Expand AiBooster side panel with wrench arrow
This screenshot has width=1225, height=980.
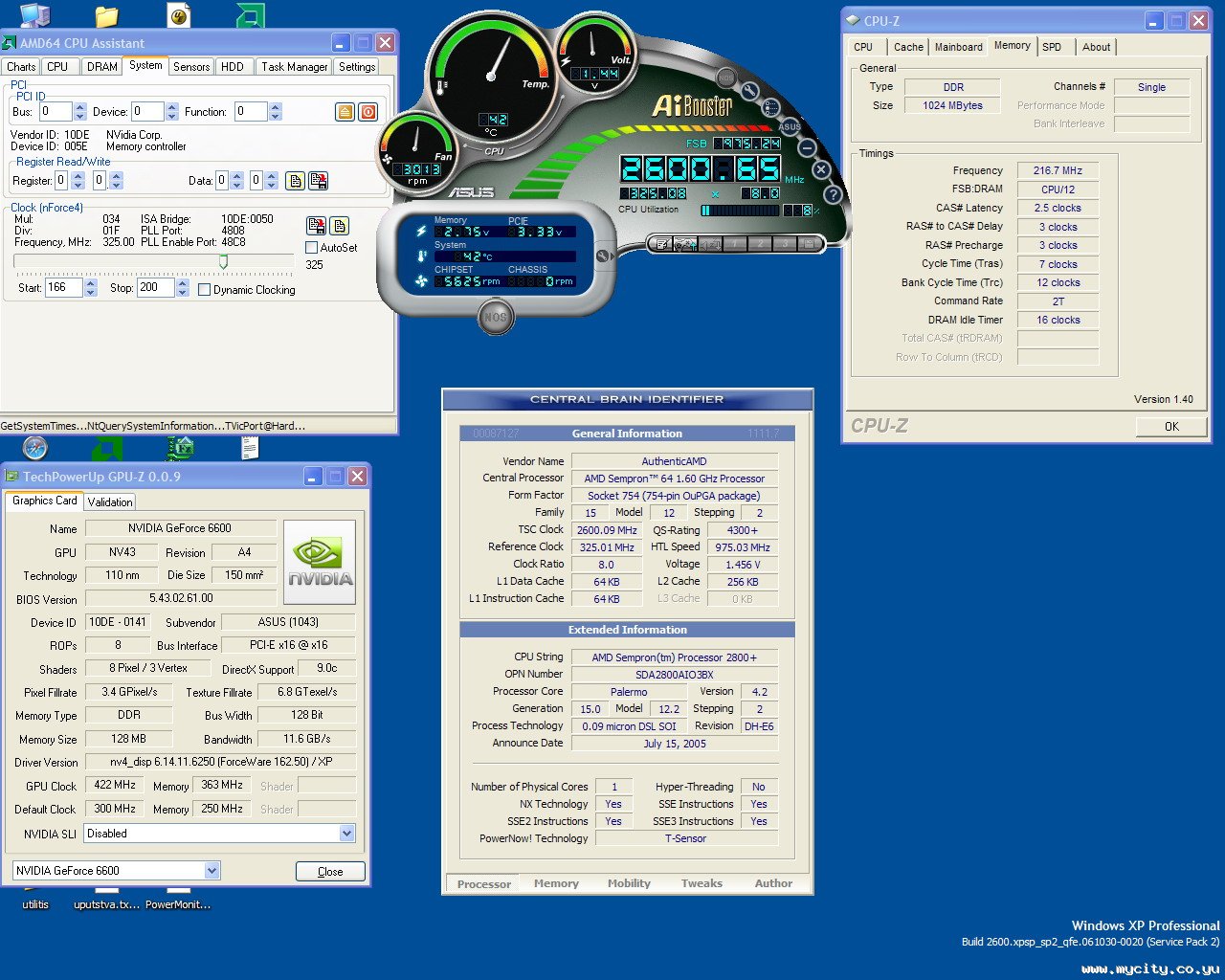pos(603,256)
